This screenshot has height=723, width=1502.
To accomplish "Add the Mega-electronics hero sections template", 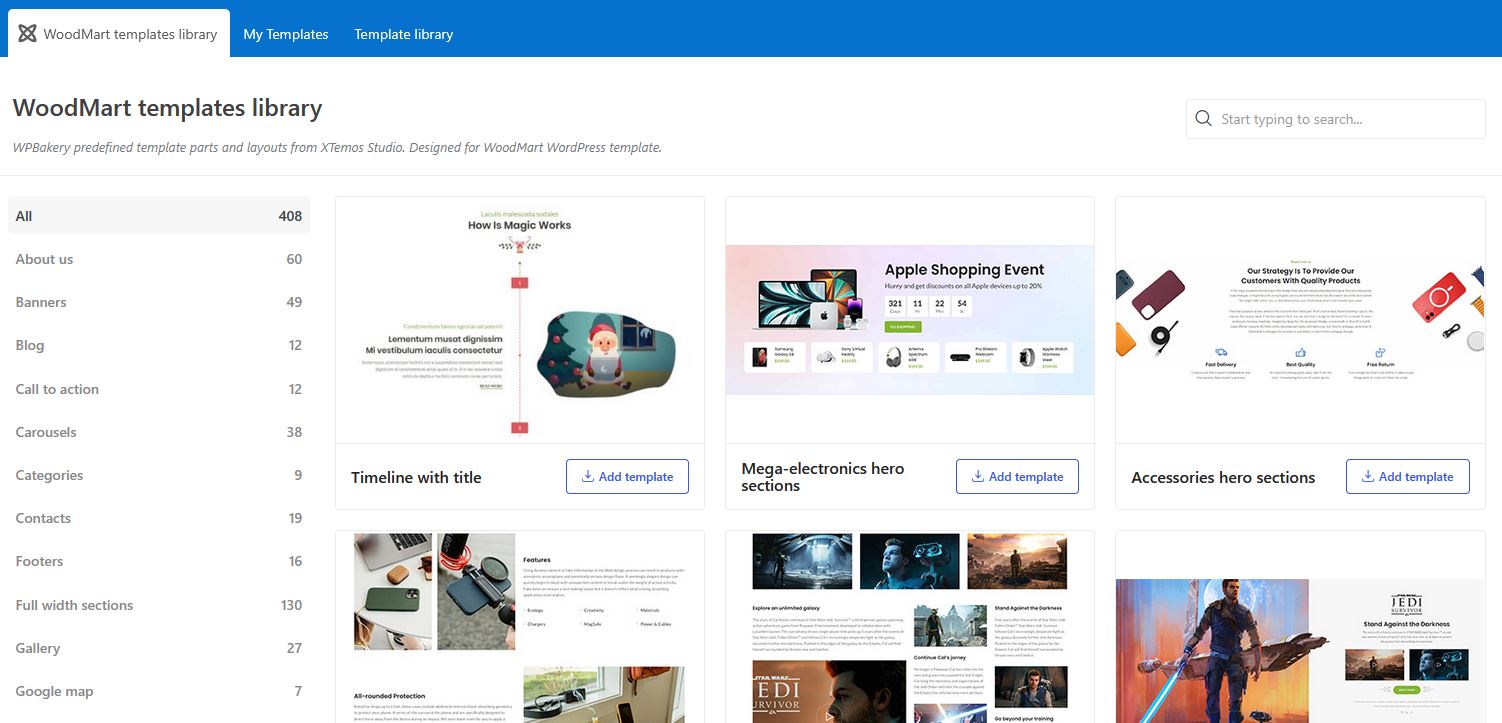I will [x=1017, y=477].
